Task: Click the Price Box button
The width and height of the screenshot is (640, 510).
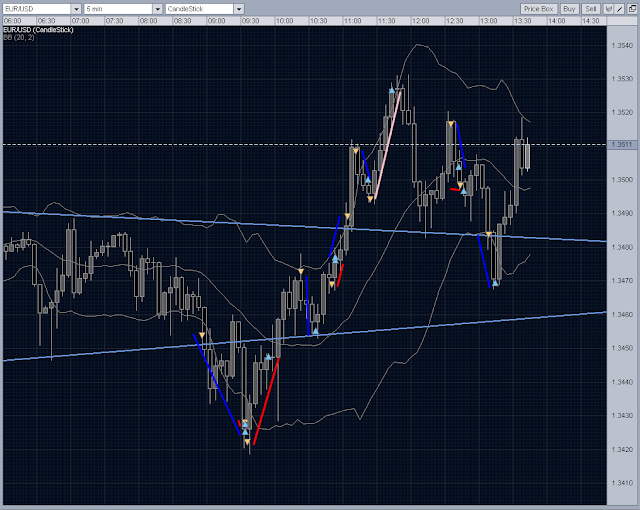Action: click(539, 9)
